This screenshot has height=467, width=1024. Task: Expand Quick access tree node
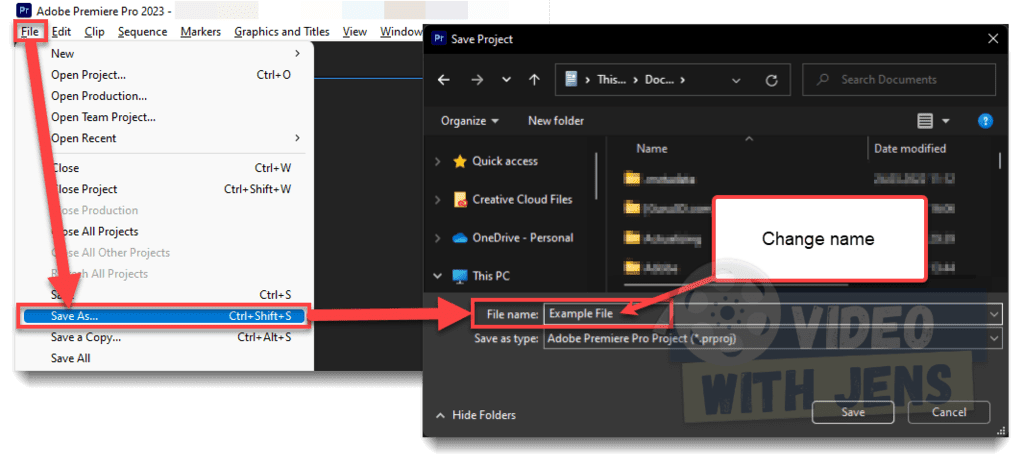tap(438, 161)
